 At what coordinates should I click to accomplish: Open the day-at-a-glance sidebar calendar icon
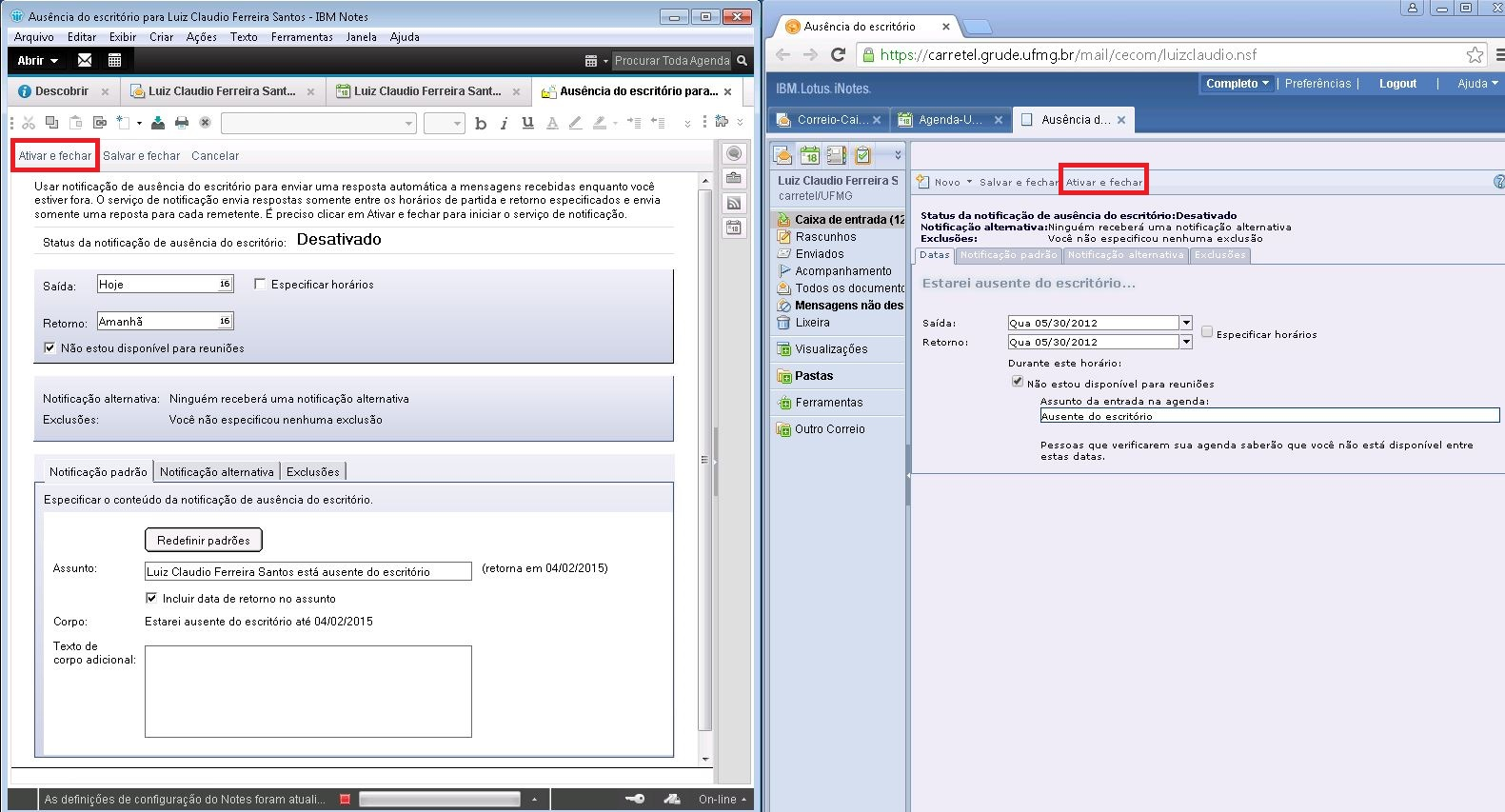tap(734, 228)
